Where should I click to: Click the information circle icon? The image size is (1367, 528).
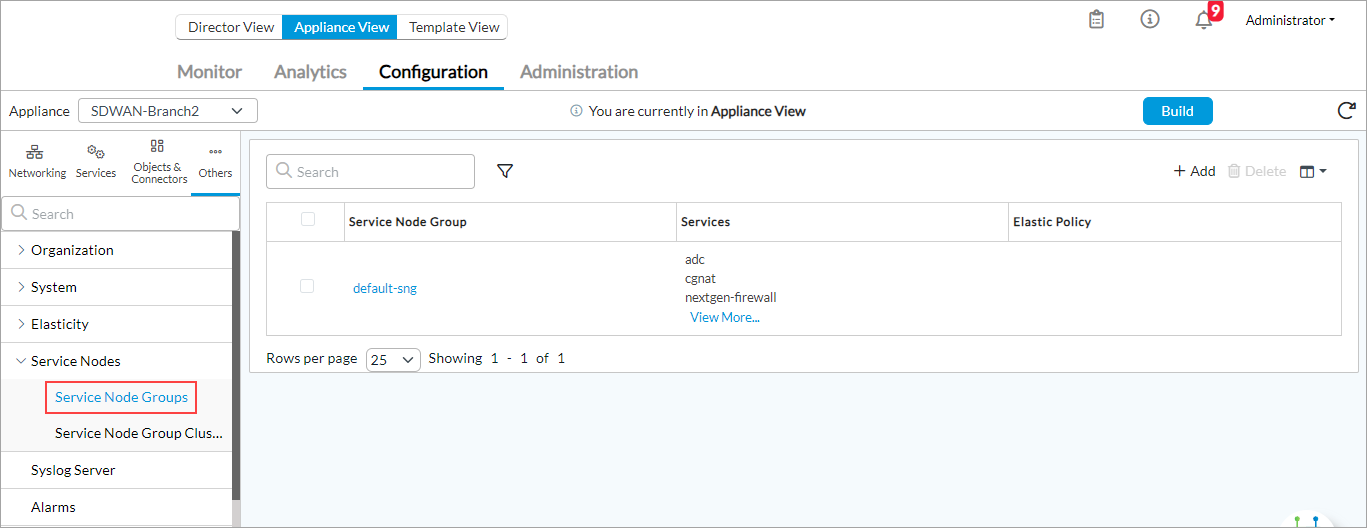pyautogui.click(x=1150, y=20)
